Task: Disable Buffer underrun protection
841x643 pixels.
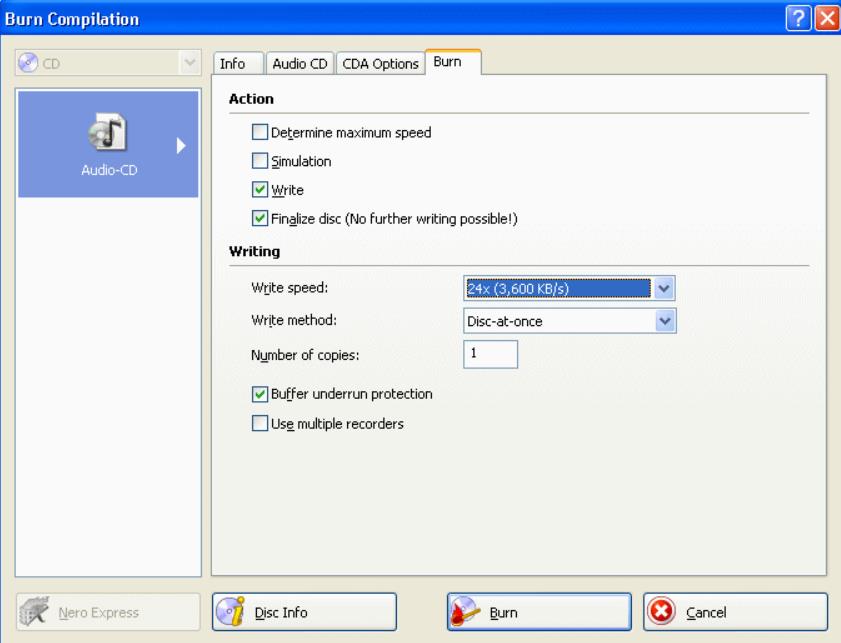Action: (260, 394)
